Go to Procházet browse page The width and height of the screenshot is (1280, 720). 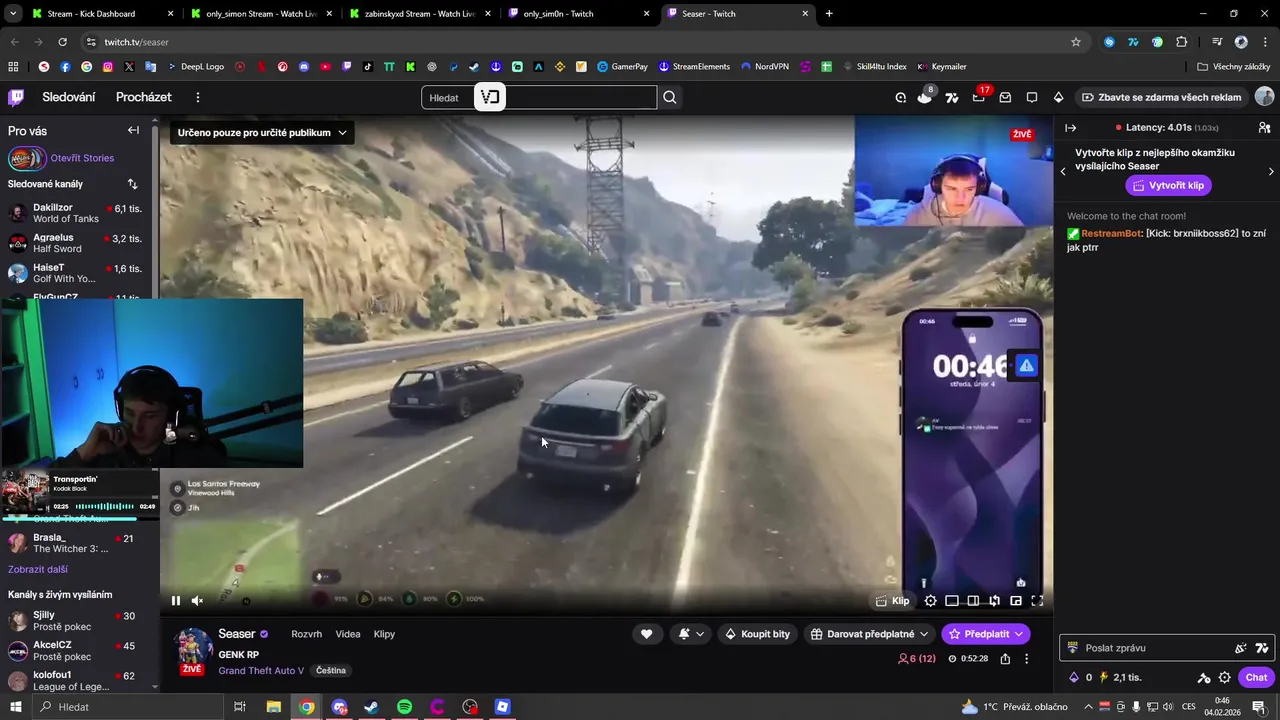pos(143,97)
